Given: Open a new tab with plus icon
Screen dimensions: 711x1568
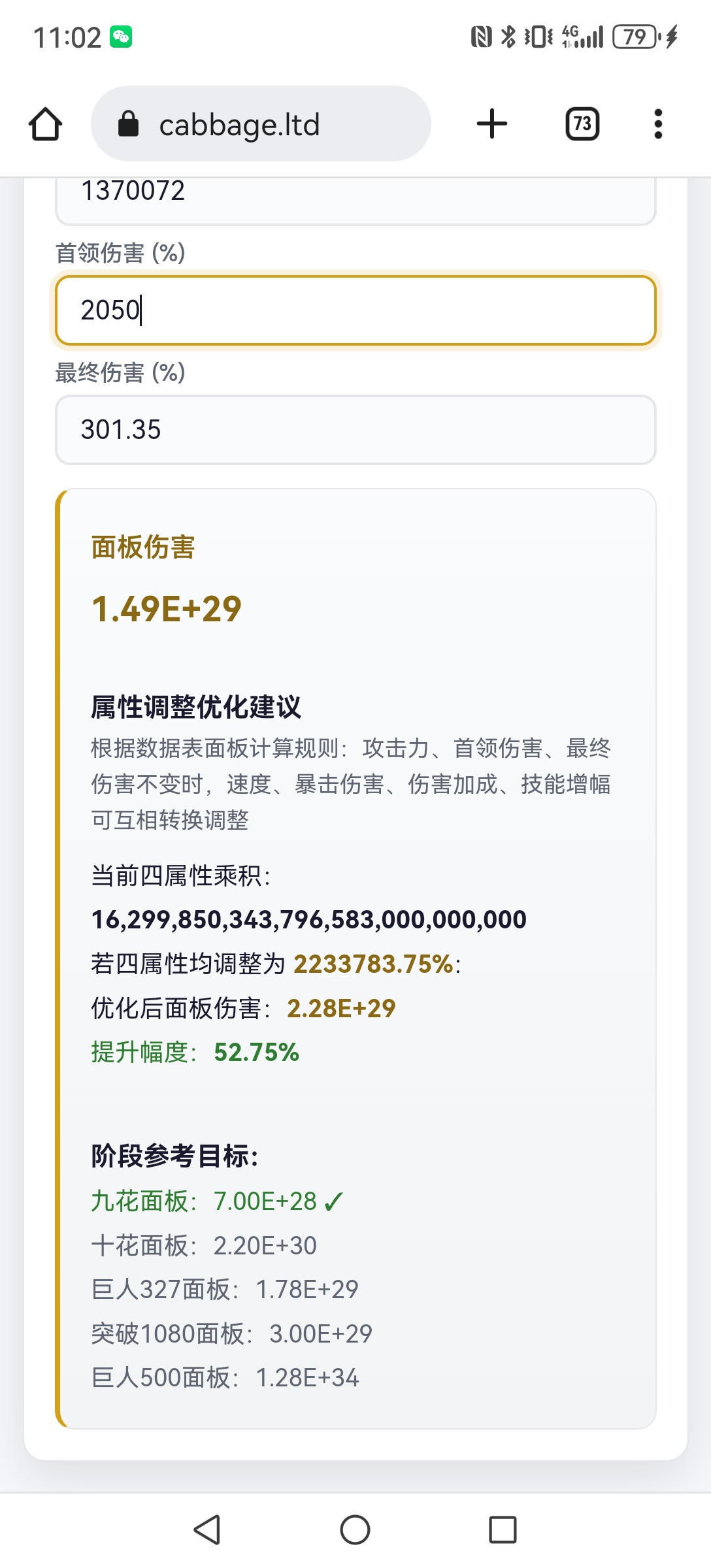Looking at the screenshot, I should pyautogui.click(x=492, y=124).
